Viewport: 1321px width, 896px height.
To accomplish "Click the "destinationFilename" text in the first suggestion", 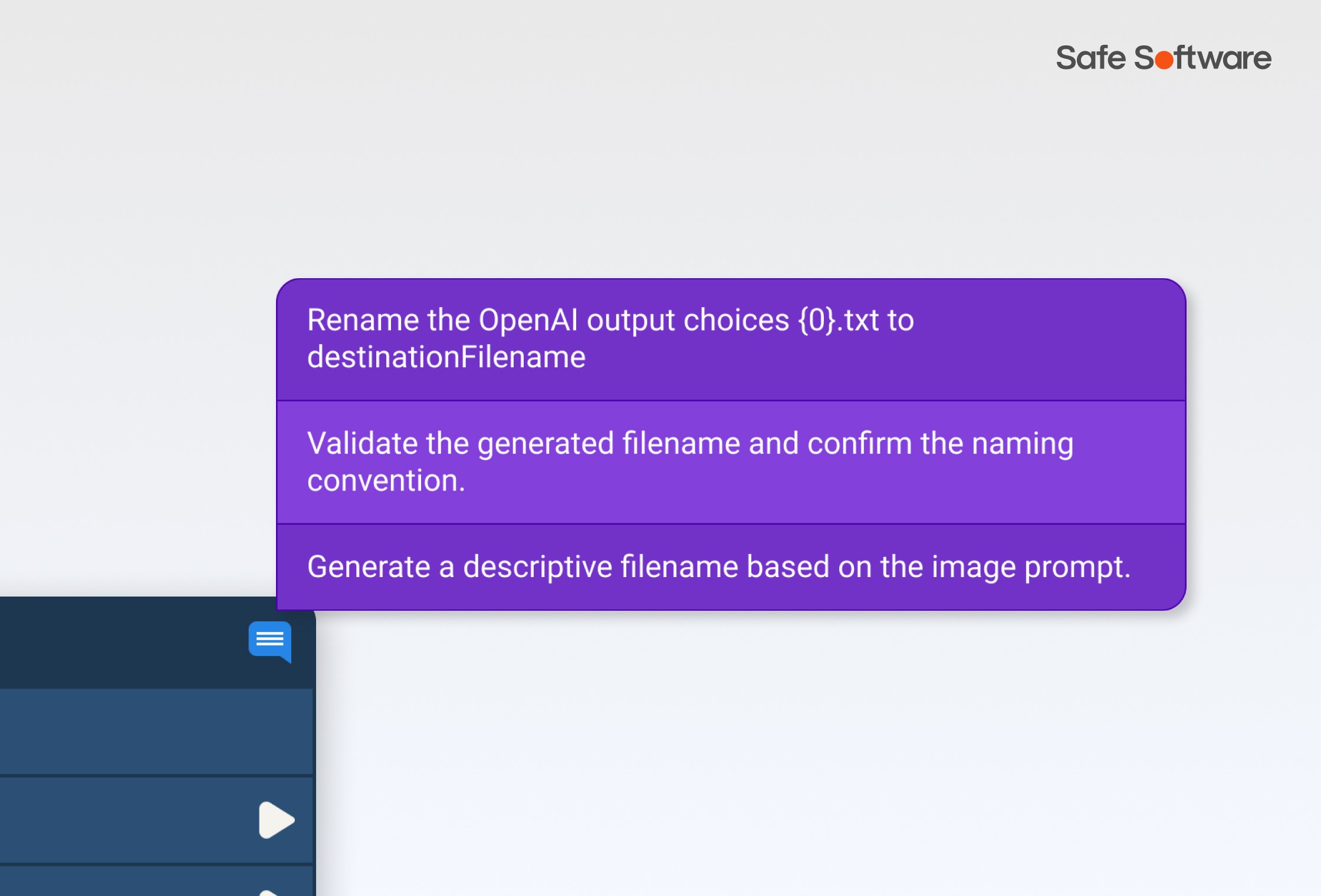I will tap(446, 357).
